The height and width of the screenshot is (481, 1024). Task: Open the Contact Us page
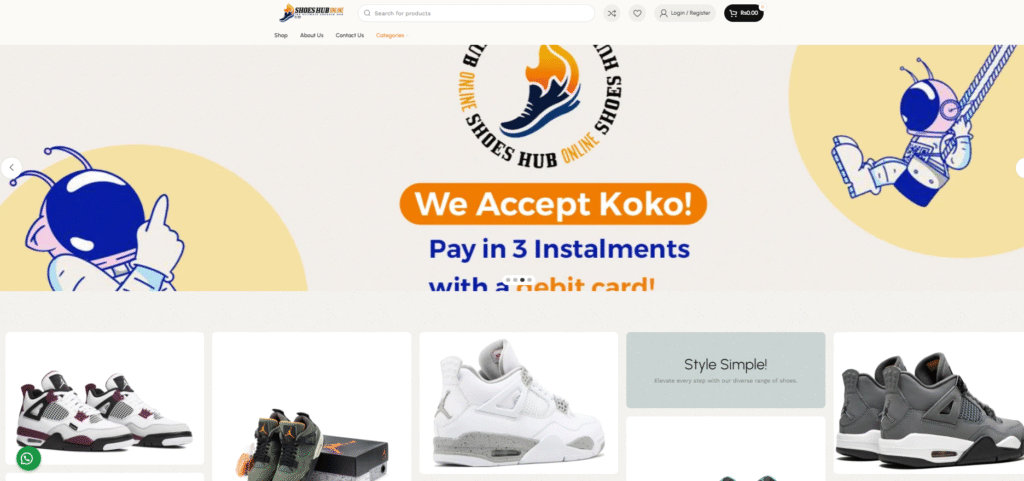(349, 35)
